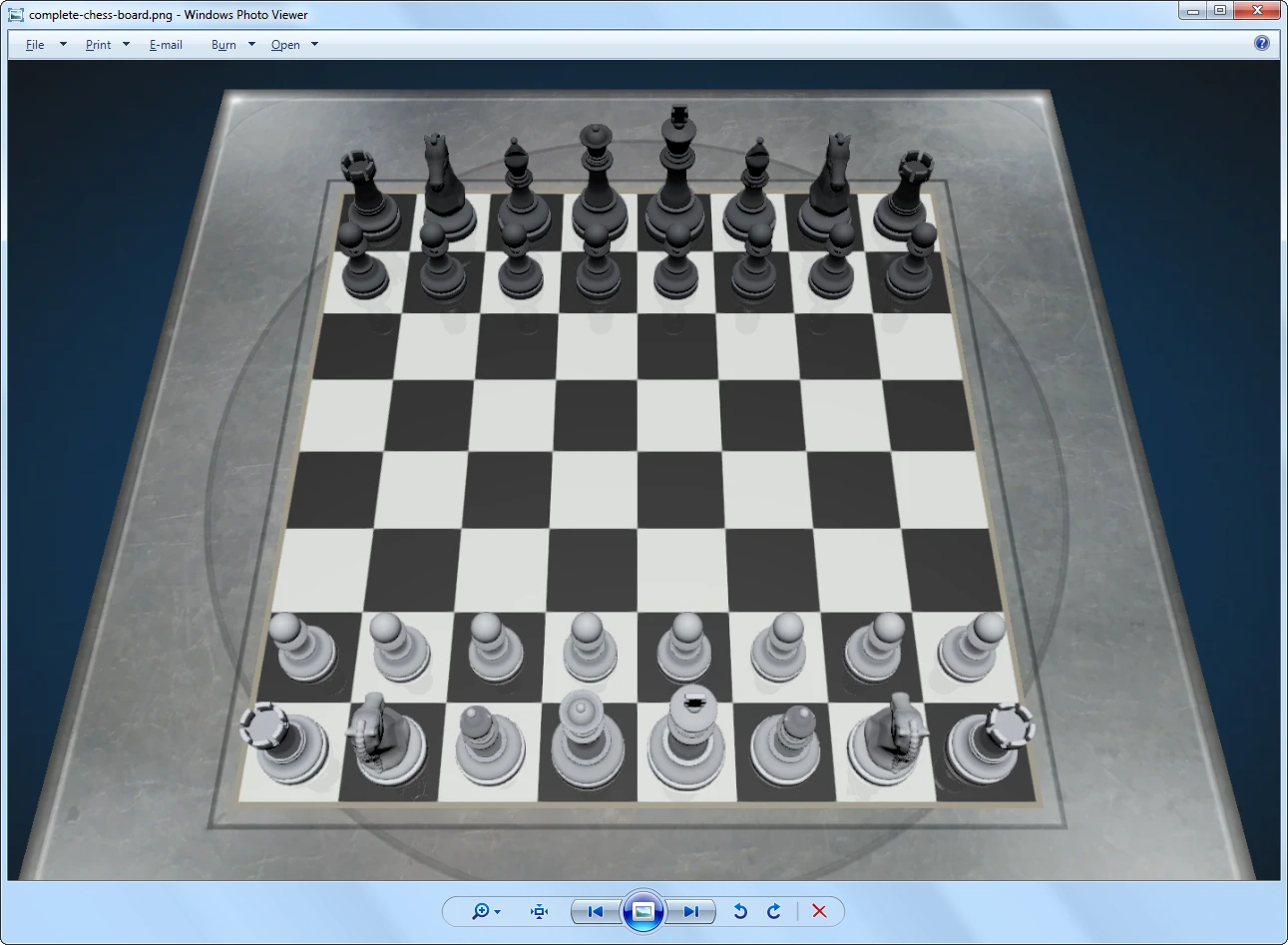Viewport: 1288px width, 945px height.
Task: Open the File menu
Action: click(34, 44)
